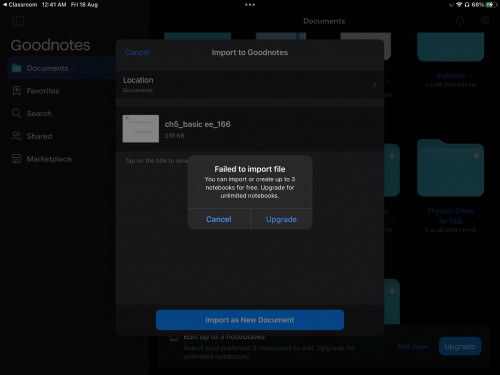Open notifications bell icon
Viewport: 500px width, 375px height.
[460, 21]
